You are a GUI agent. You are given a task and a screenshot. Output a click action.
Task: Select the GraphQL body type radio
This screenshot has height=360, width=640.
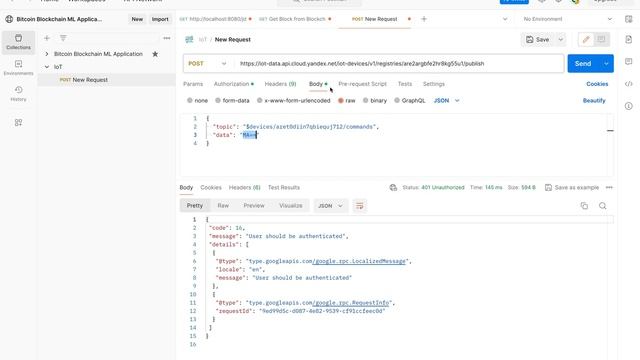point(397,100)
